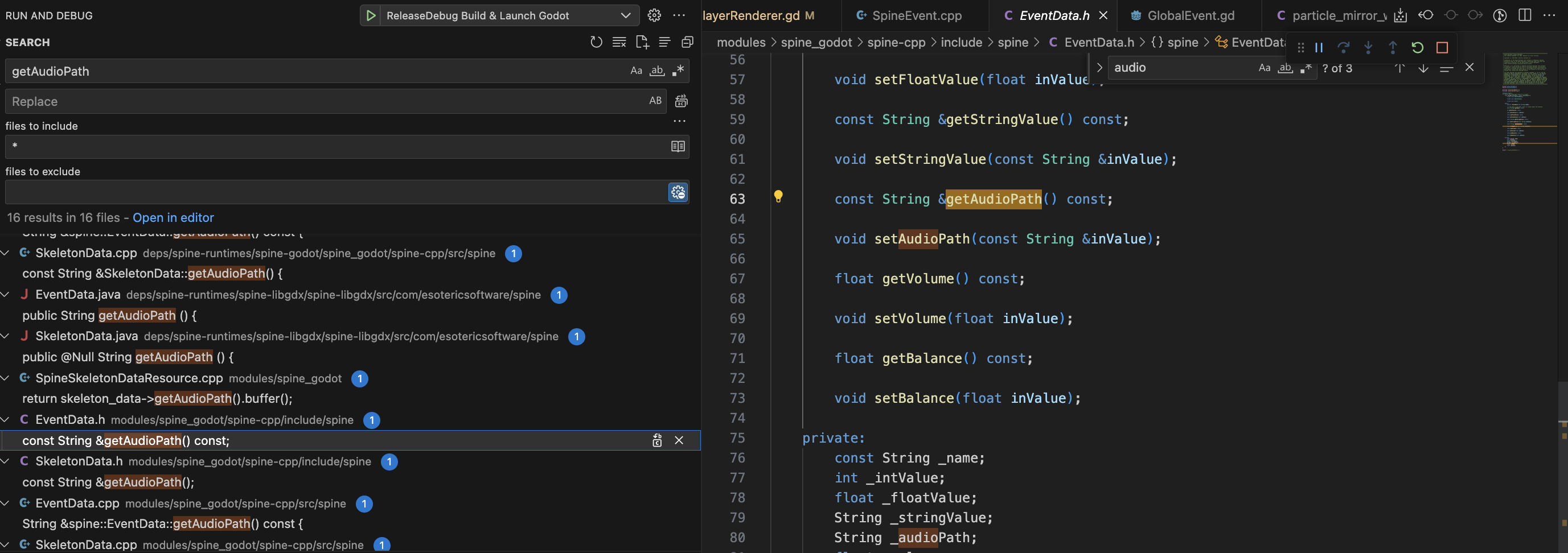Toggle match case in the search panel

[637, 71]
